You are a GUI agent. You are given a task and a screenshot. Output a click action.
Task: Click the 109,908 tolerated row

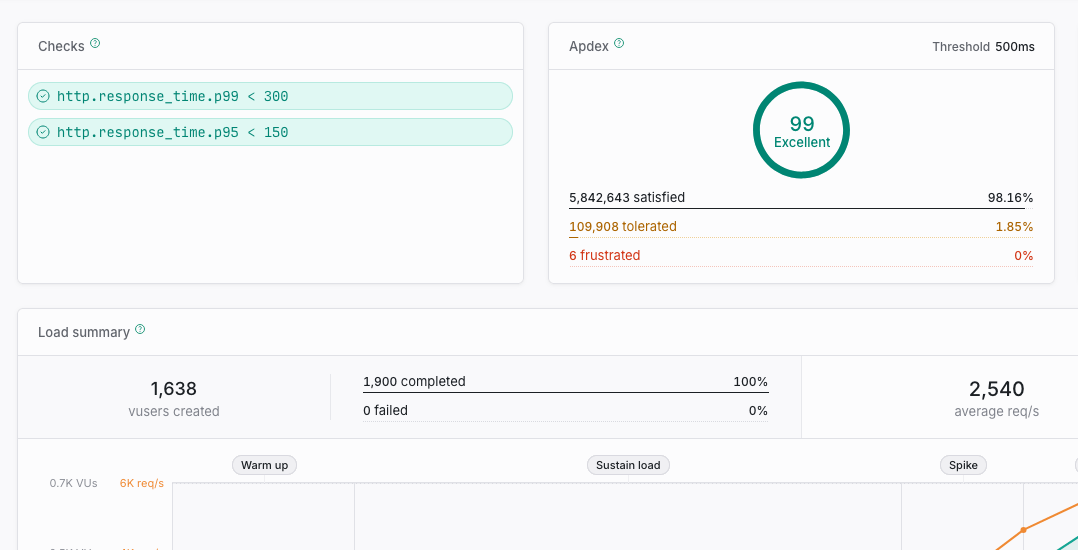coord(800,227)
